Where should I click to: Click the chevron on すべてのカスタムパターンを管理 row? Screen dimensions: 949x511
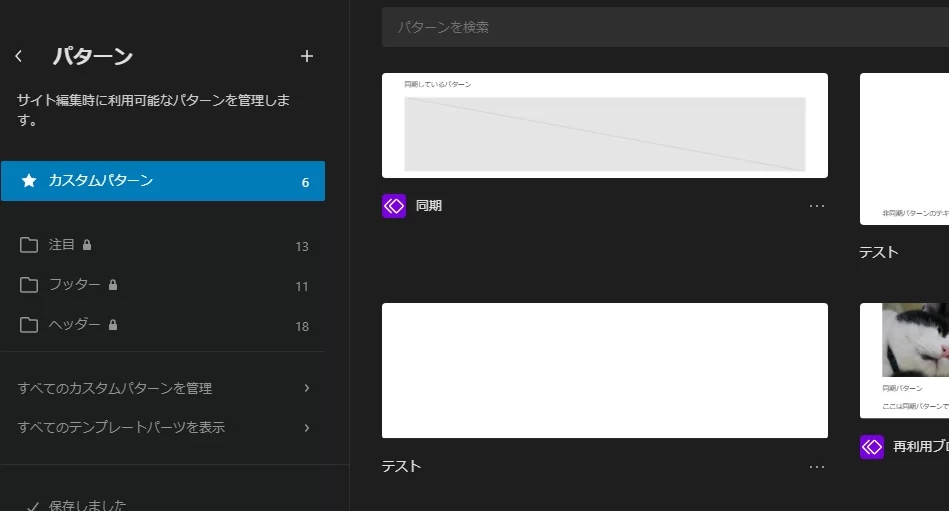pyautogui.click(x=307, y=388)
